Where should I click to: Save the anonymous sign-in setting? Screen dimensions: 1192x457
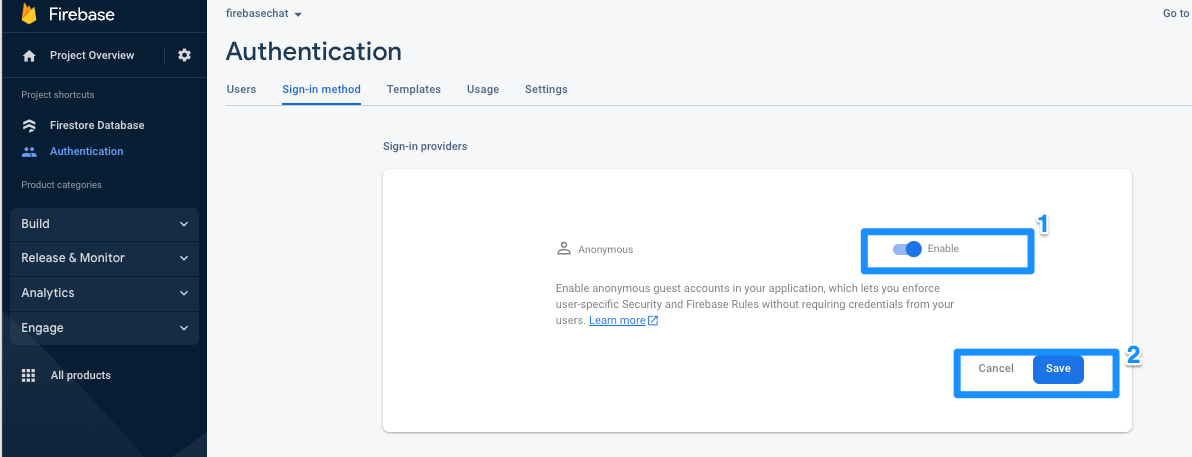tap(1058, 369)
